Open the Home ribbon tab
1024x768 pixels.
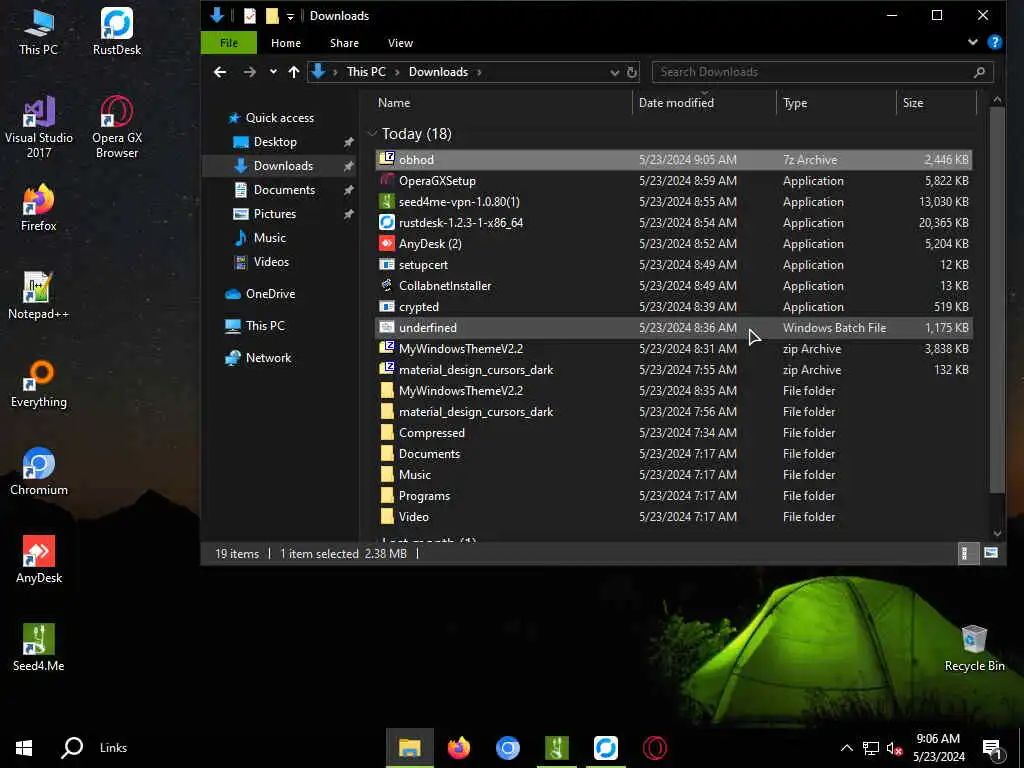(286, 43)
